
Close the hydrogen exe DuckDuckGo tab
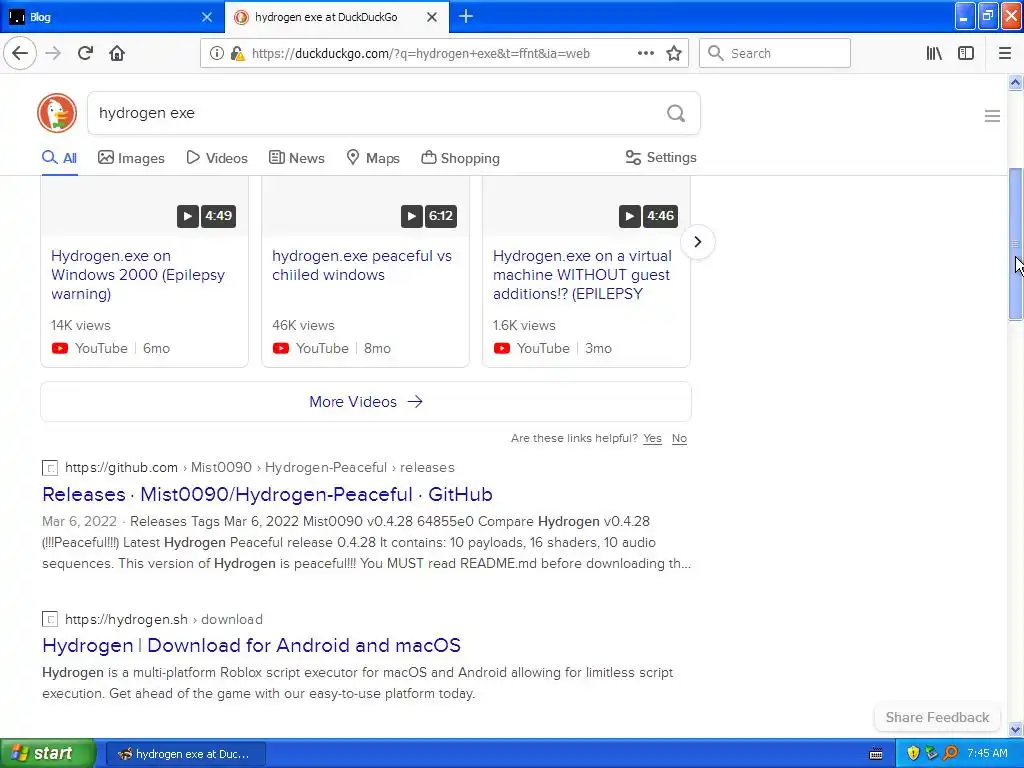[x=432, y=17]
